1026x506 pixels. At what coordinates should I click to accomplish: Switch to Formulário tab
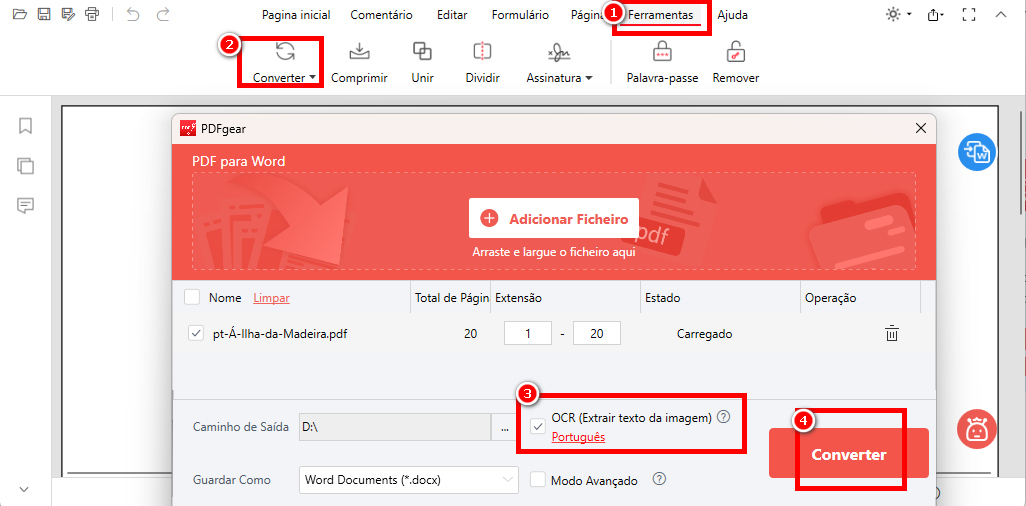[520, 14]
